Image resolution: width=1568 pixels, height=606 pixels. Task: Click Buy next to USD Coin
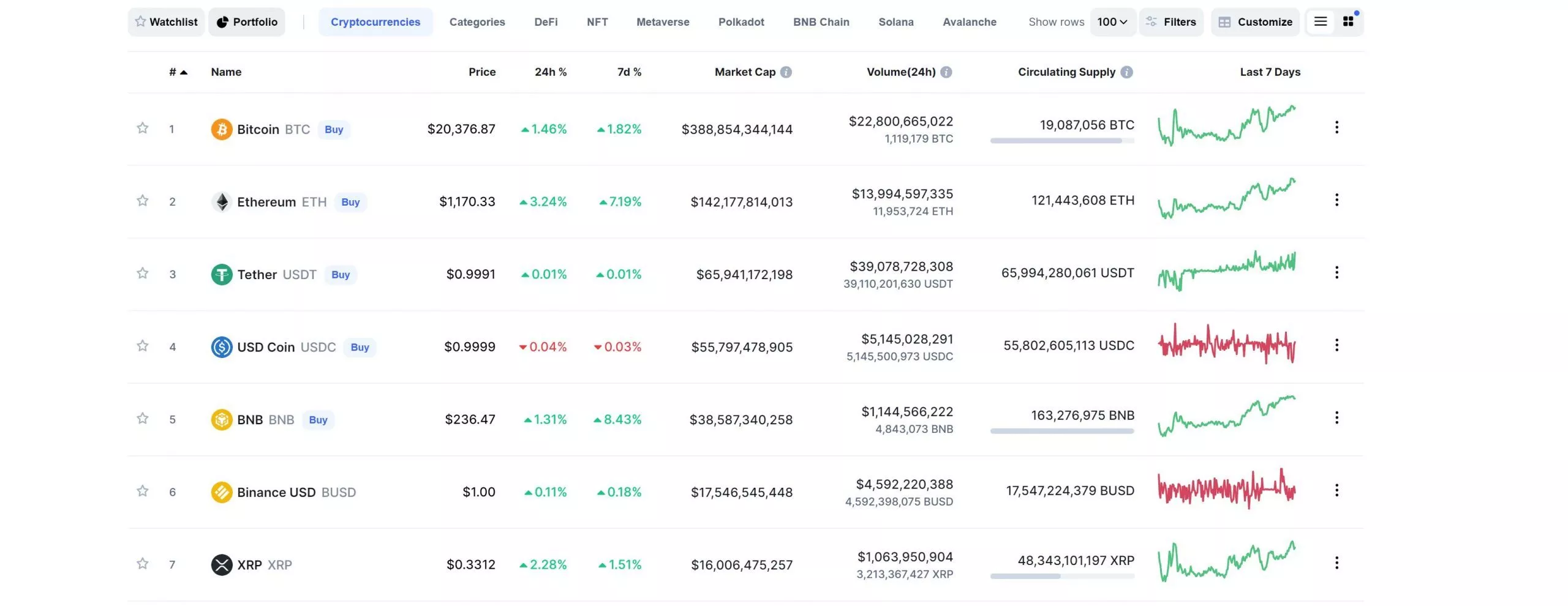click(360, 347)
